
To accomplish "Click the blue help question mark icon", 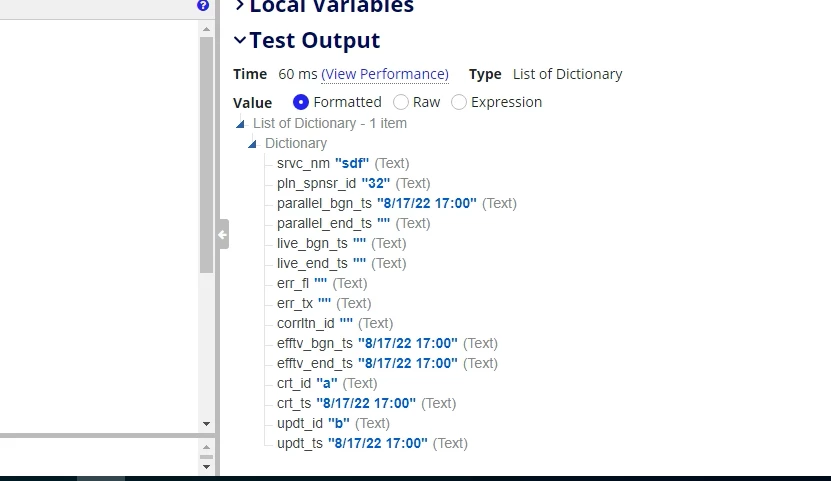I will (203, 5).
